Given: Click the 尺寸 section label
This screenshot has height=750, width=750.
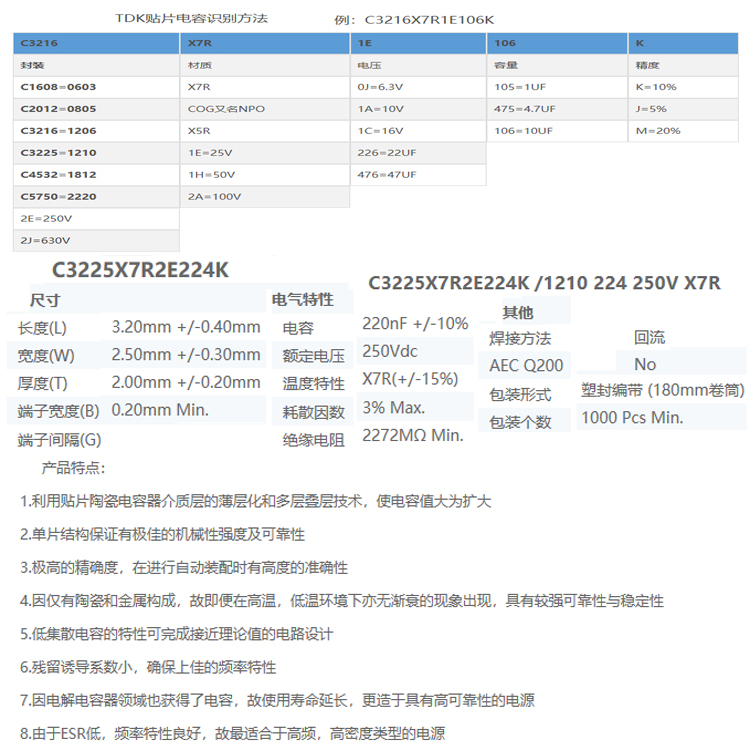Looking at the screenshot, I should point(45,300).
